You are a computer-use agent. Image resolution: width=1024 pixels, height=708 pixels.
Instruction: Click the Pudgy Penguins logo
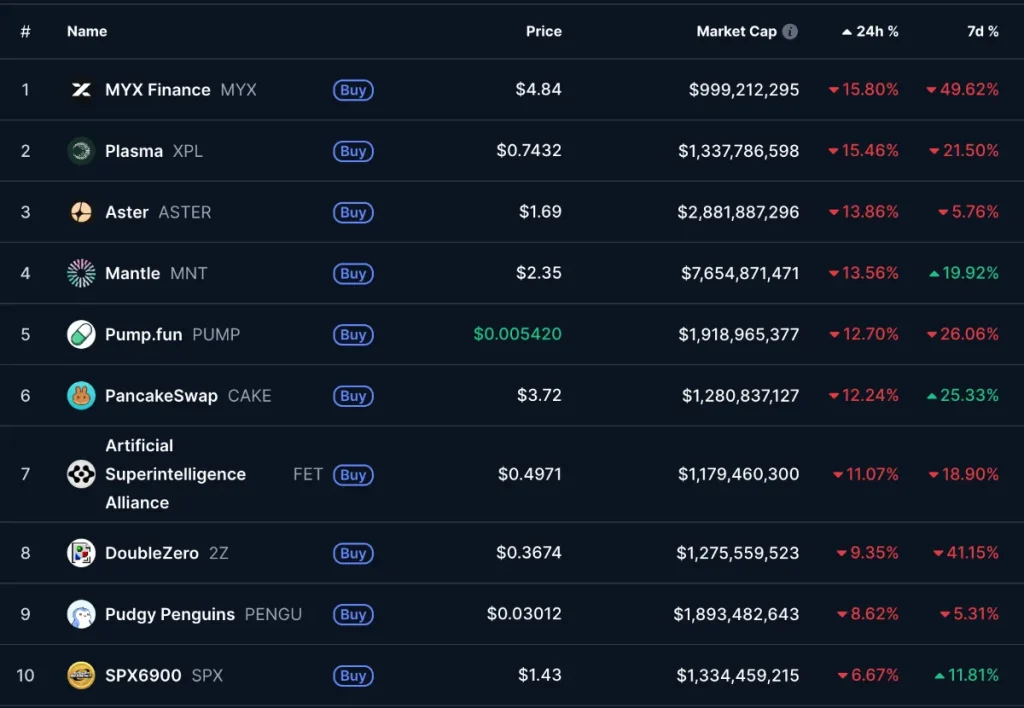click(83, 614)
